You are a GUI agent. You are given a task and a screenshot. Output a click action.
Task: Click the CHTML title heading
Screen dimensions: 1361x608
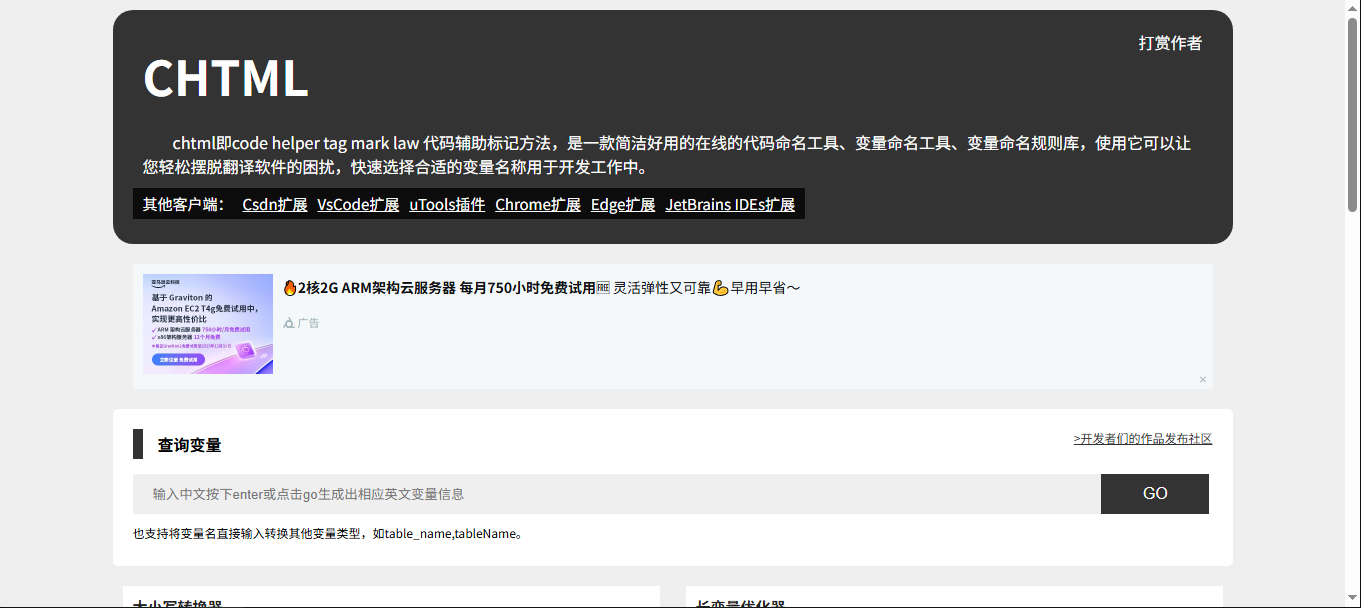[226, 78]
